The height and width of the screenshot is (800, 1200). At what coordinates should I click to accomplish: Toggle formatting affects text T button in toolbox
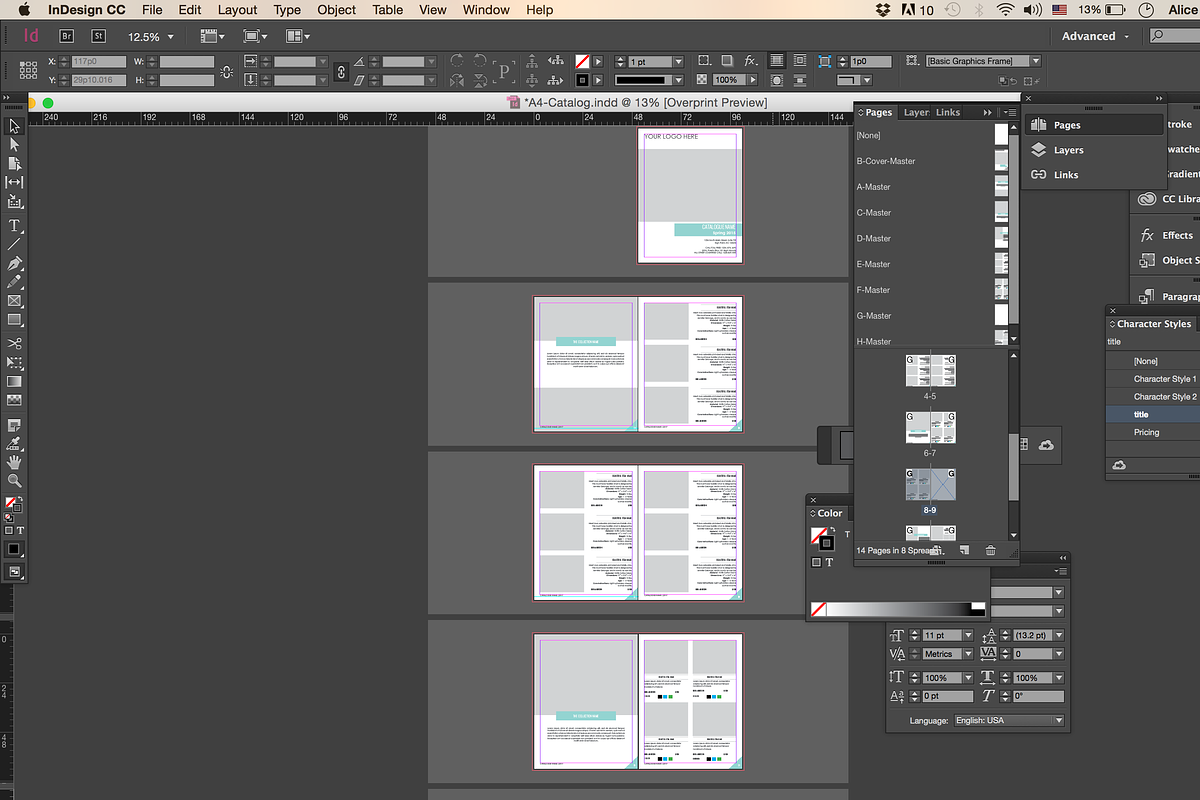[20, 530]
